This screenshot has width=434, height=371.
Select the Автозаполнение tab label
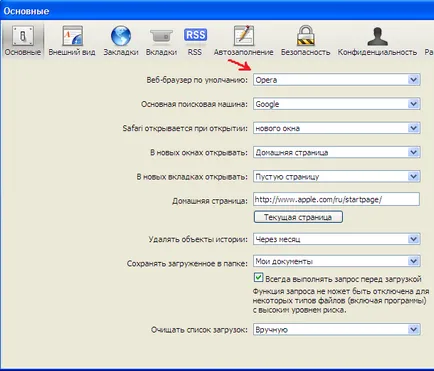[x=244, y=52]
